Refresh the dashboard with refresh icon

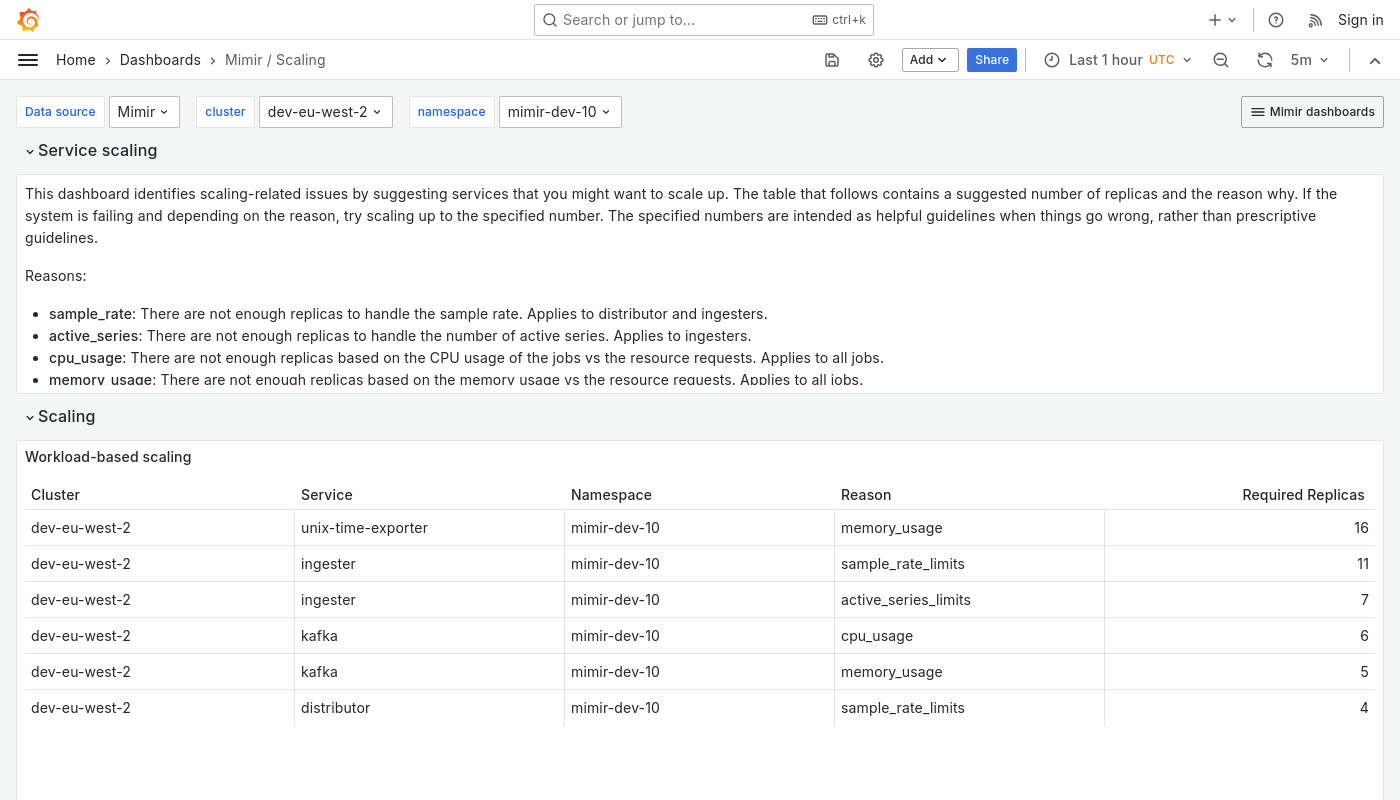(1265, 60)
